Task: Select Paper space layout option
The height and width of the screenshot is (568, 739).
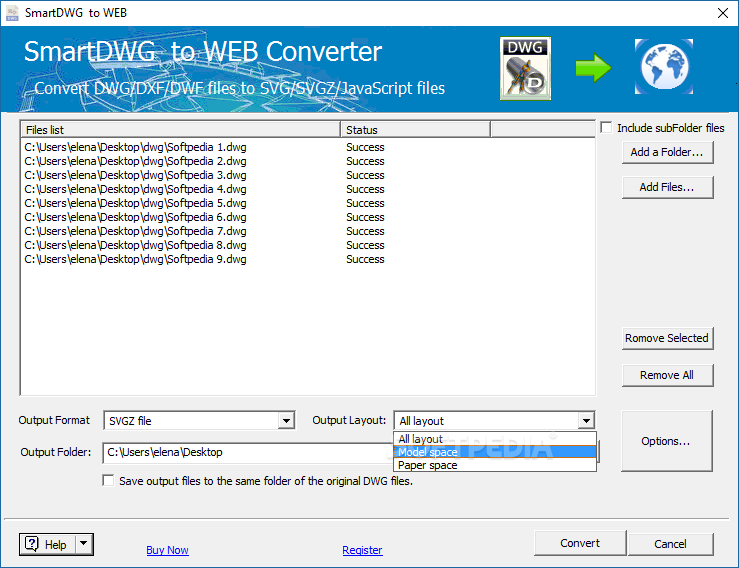Action: pos(495,465)
